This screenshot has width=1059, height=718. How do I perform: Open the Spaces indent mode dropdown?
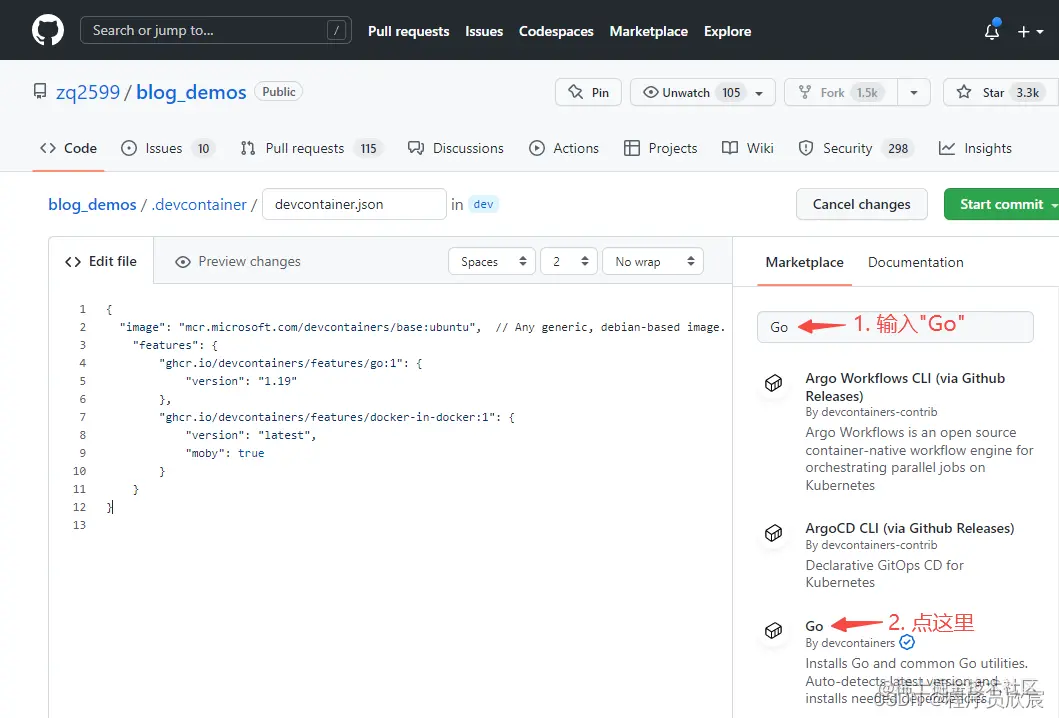[492, 261]
